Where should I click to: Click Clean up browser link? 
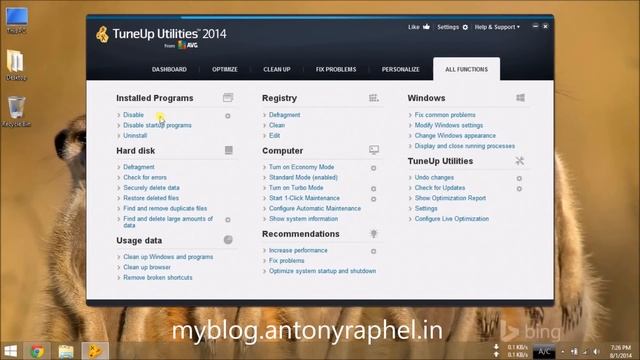pos(147,267)
